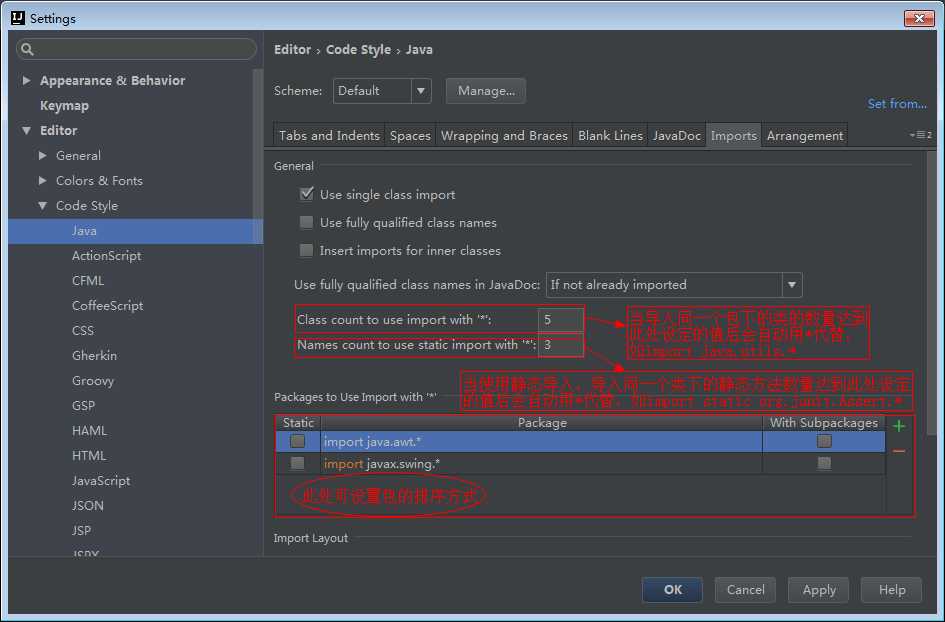Viewport: 945px width, 622px height.
Task: Select HTML code style
Action: click(89, 456)
